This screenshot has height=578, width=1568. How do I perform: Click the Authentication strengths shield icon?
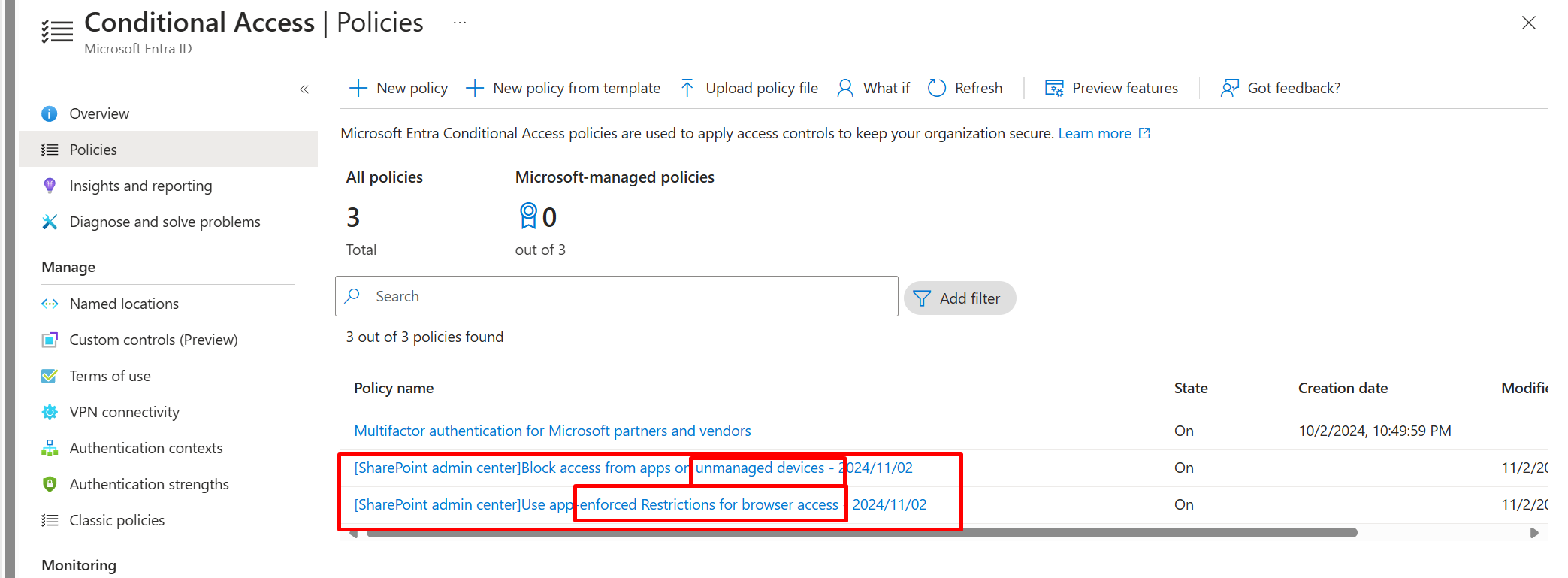point(50,484)
